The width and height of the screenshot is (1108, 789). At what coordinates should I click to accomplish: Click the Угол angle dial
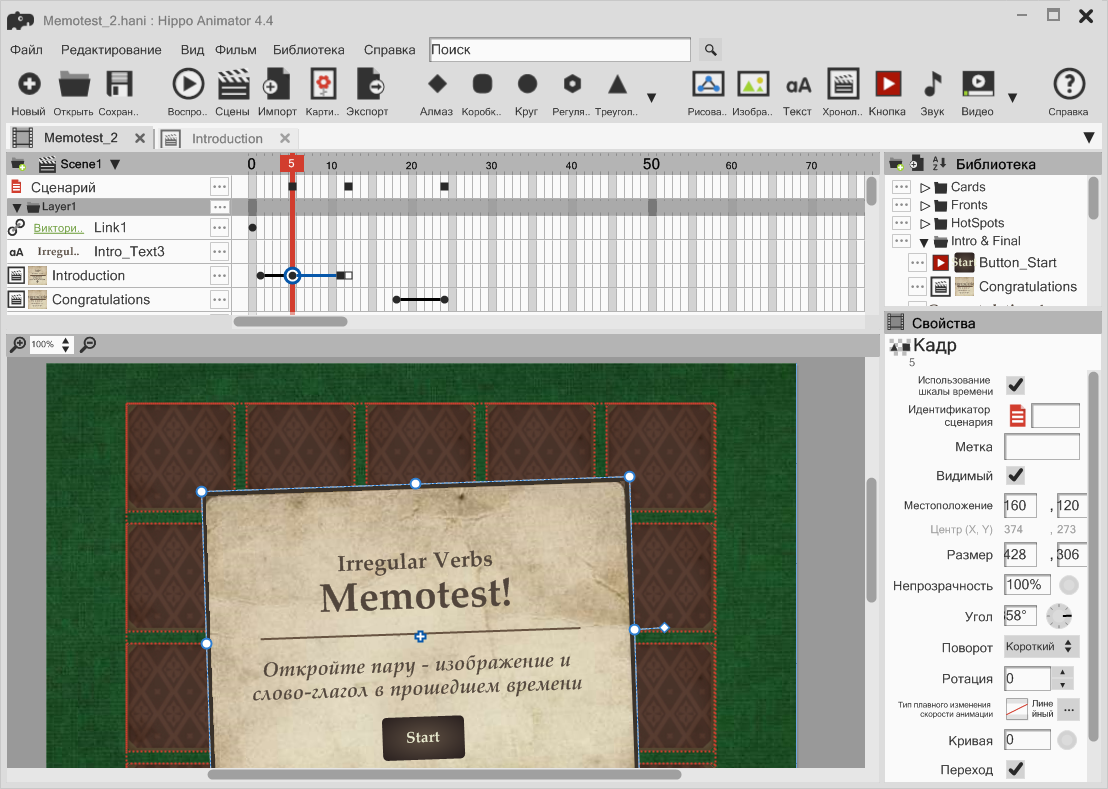click(x=1059, y=616)
